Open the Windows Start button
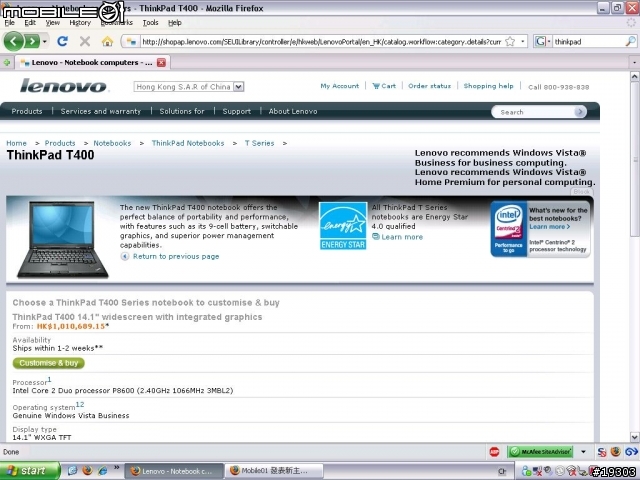Screen dimensions: 640x480 pos(29,471)
